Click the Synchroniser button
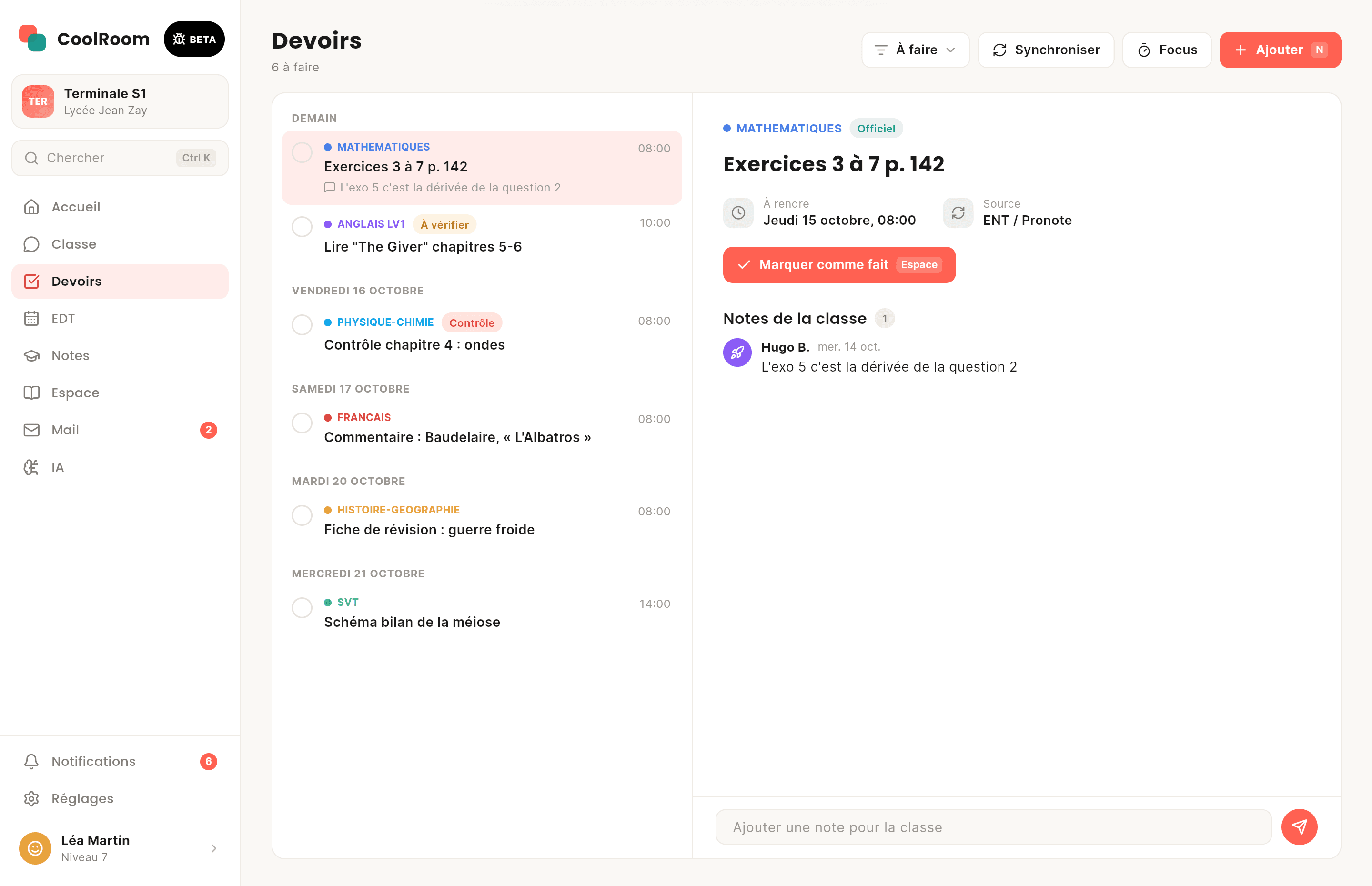The width and height of the screenshot is (1372, 886). [x=1046, y=50]
